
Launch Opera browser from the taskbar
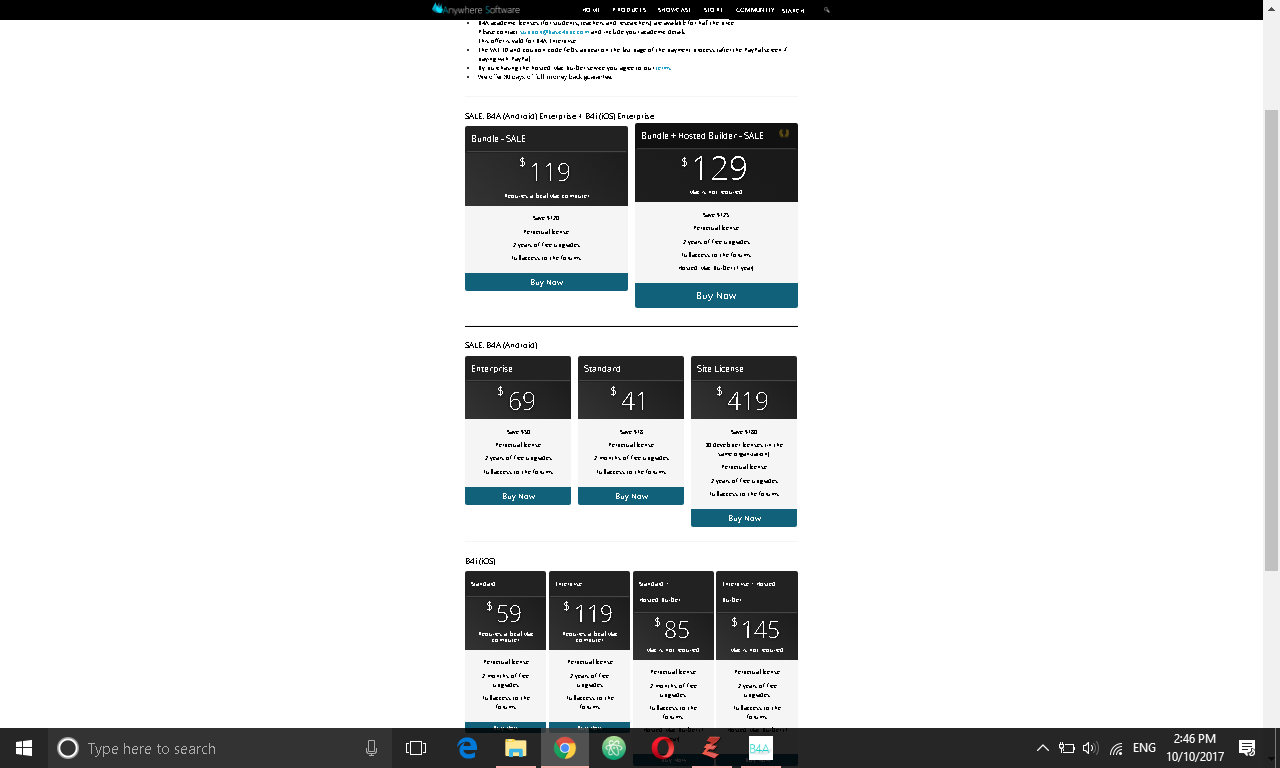pos(662,748)
